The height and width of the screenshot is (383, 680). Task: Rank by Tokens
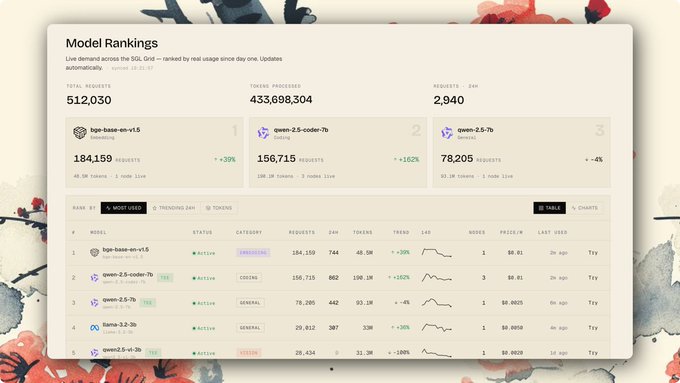click(x=219, y=208)
